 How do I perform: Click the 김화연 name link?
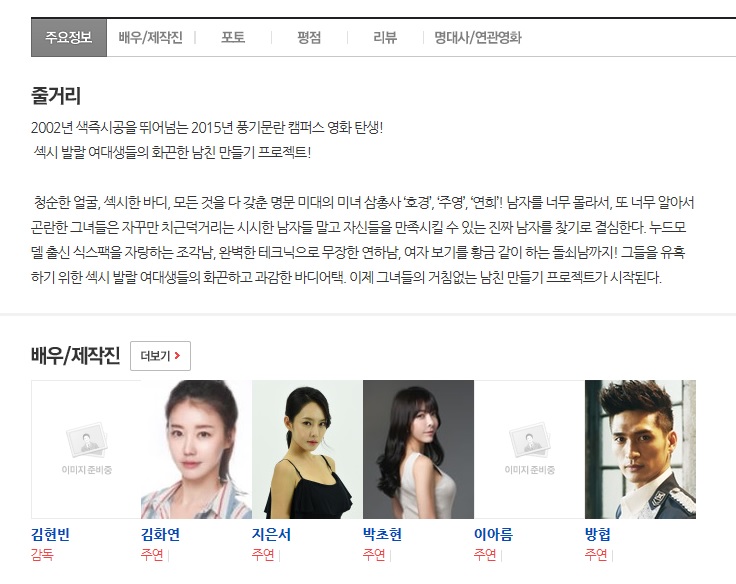tap(161, 534)
